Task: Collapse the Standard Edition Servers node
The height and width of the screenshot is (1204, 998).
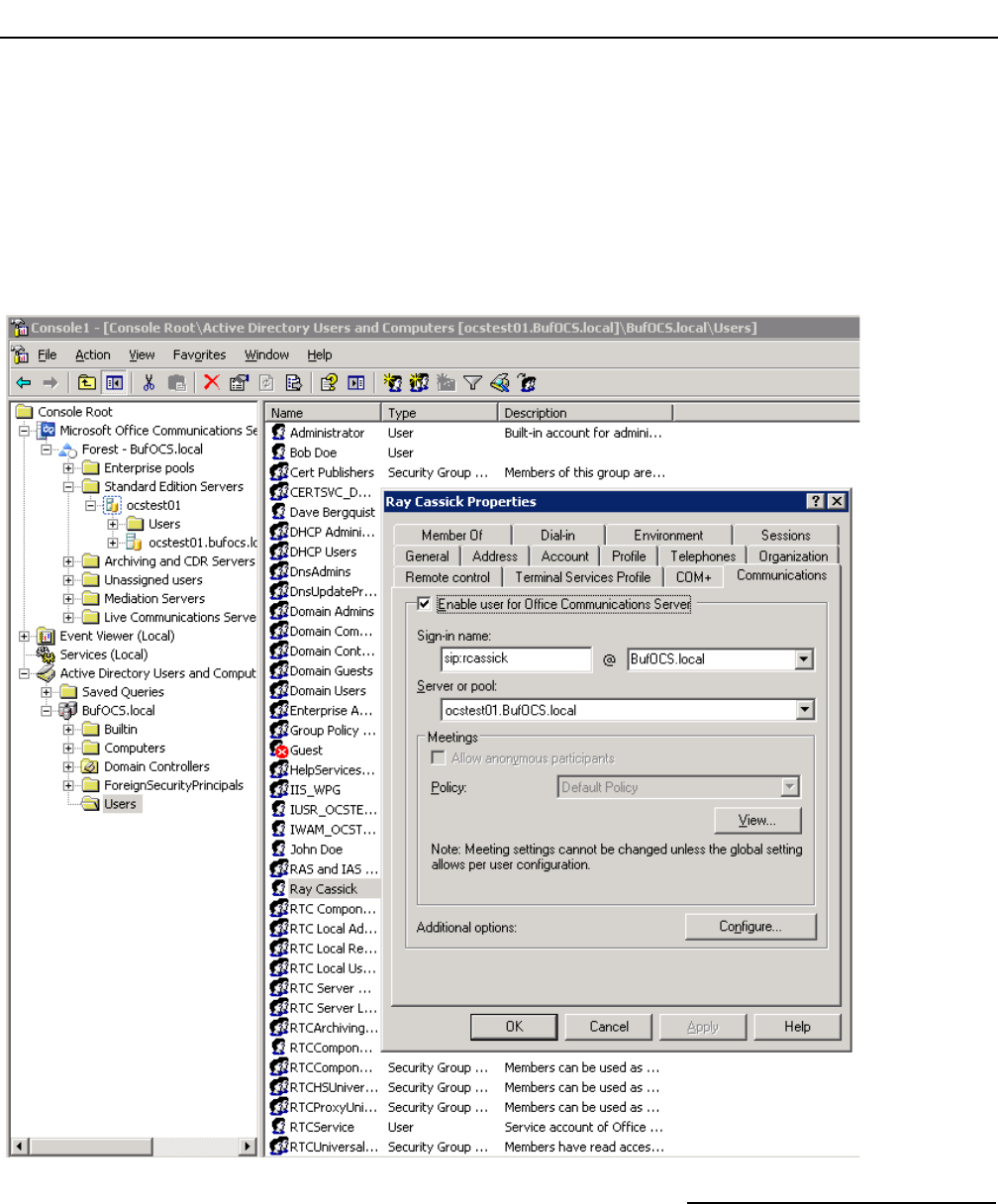Action: 68,486
